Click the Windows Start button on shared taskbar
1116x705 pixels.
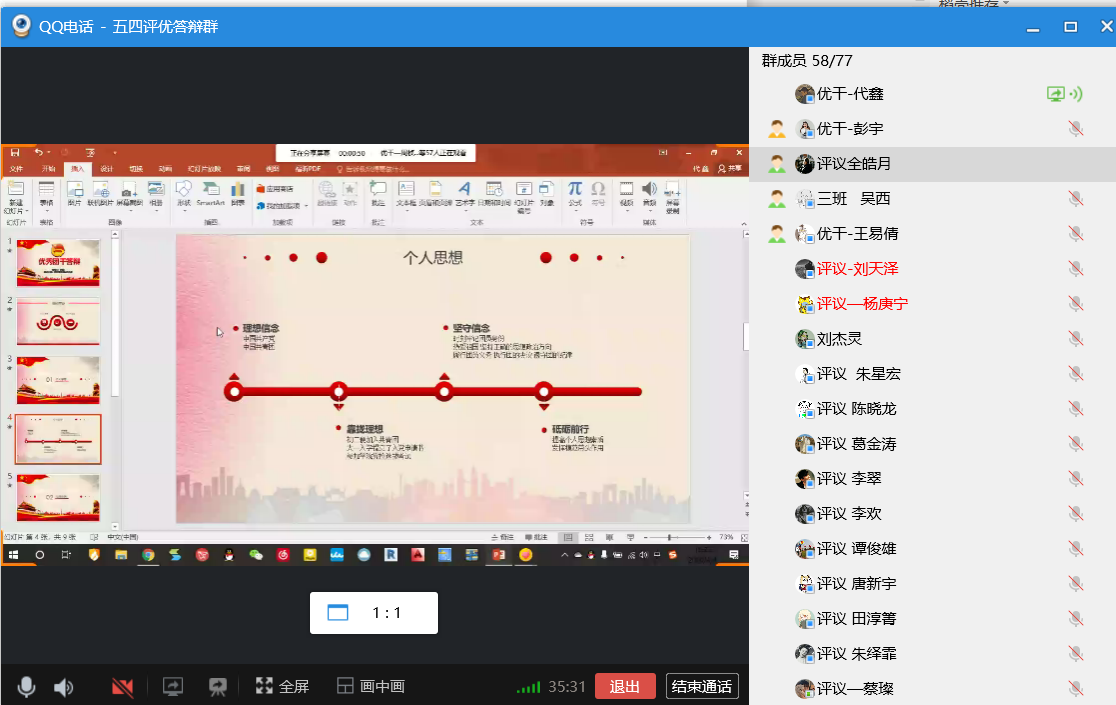tap(13, 555)
